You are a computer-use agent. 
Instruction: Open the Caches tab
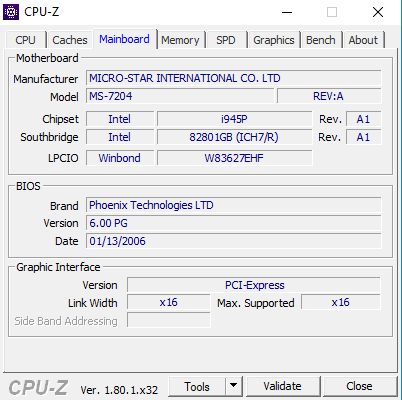point(70,40)
